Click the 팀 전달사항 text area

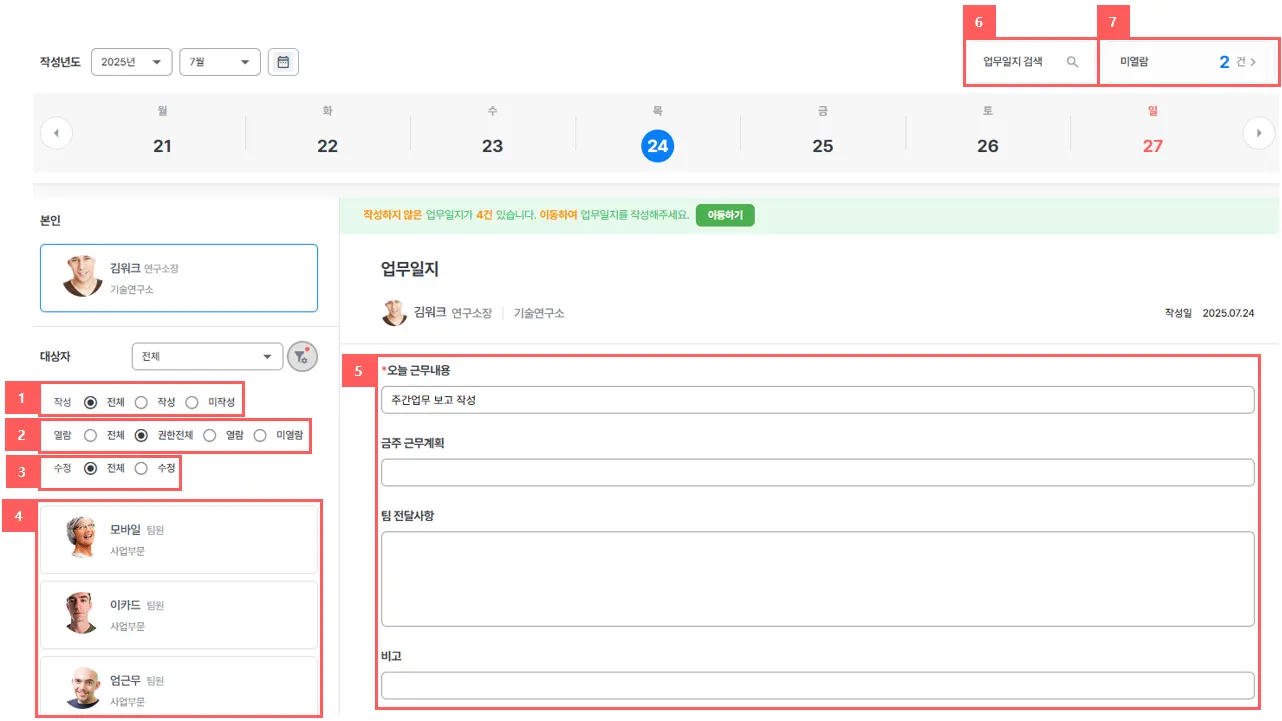[818, 579]
